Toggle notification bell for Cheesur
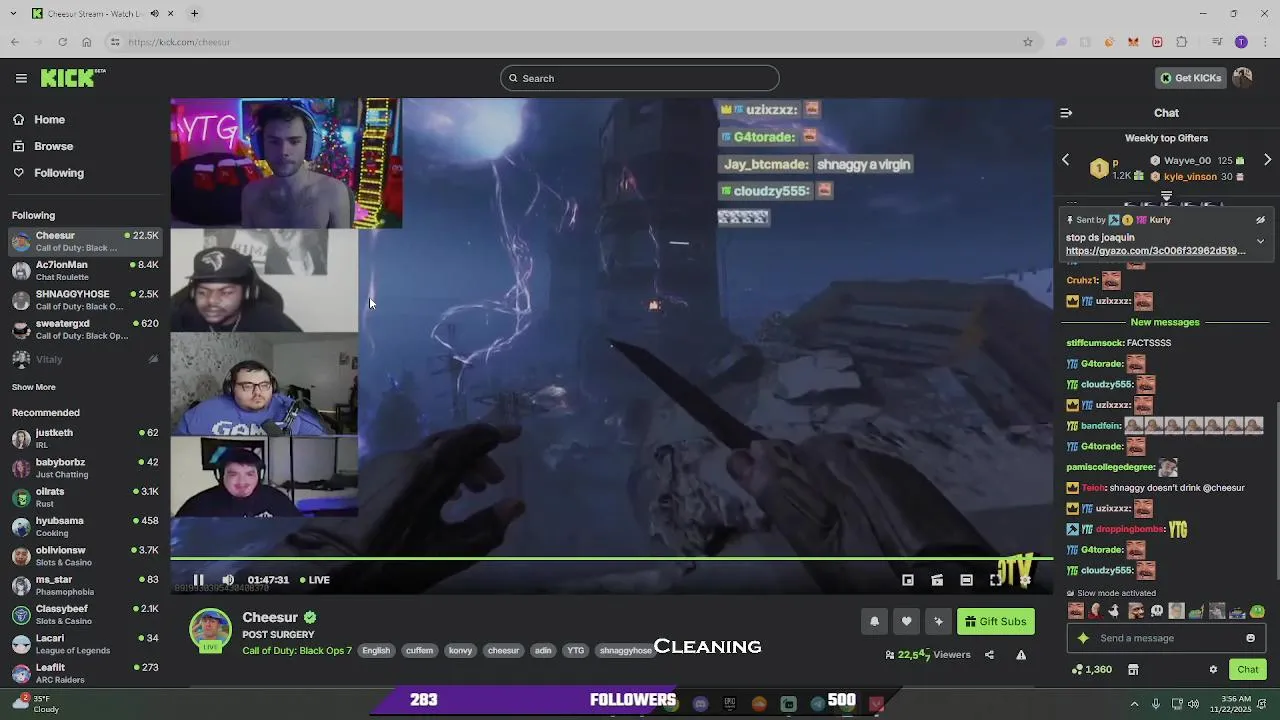This screenshot has height=720, width=1280. 874,621
